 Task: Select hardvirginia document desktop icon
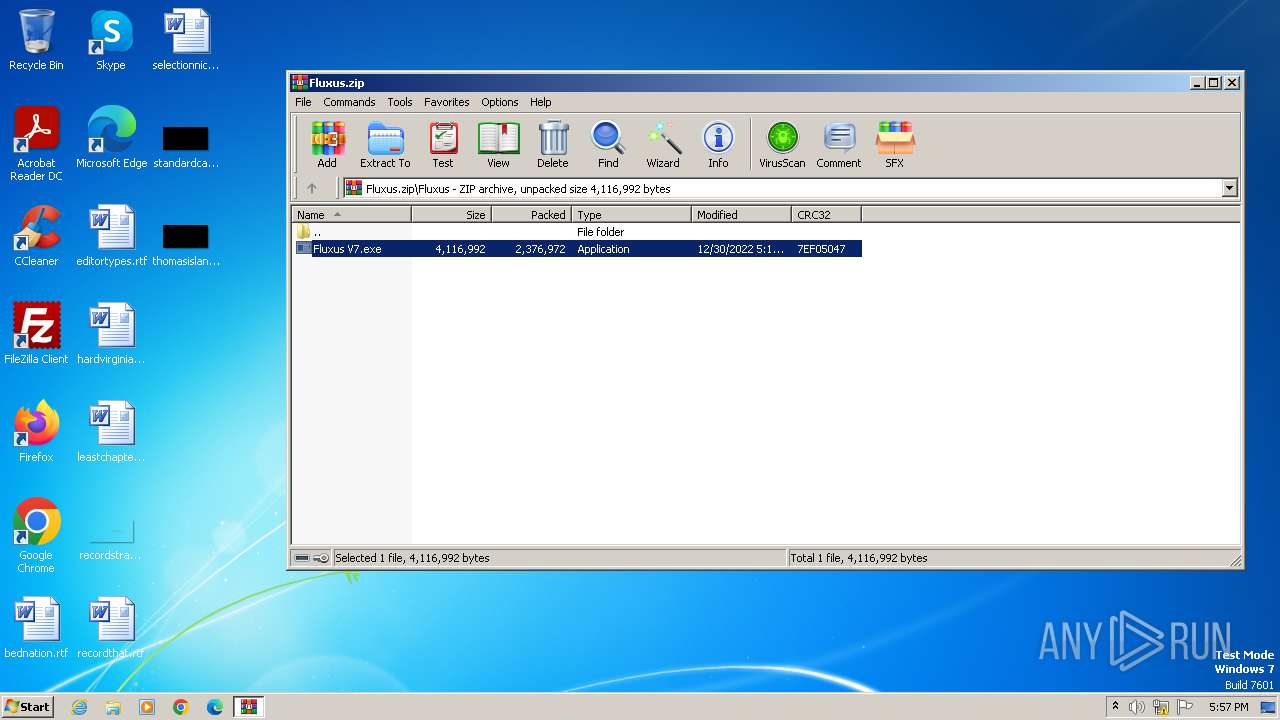pyautogui.click(x=111, y=334)
